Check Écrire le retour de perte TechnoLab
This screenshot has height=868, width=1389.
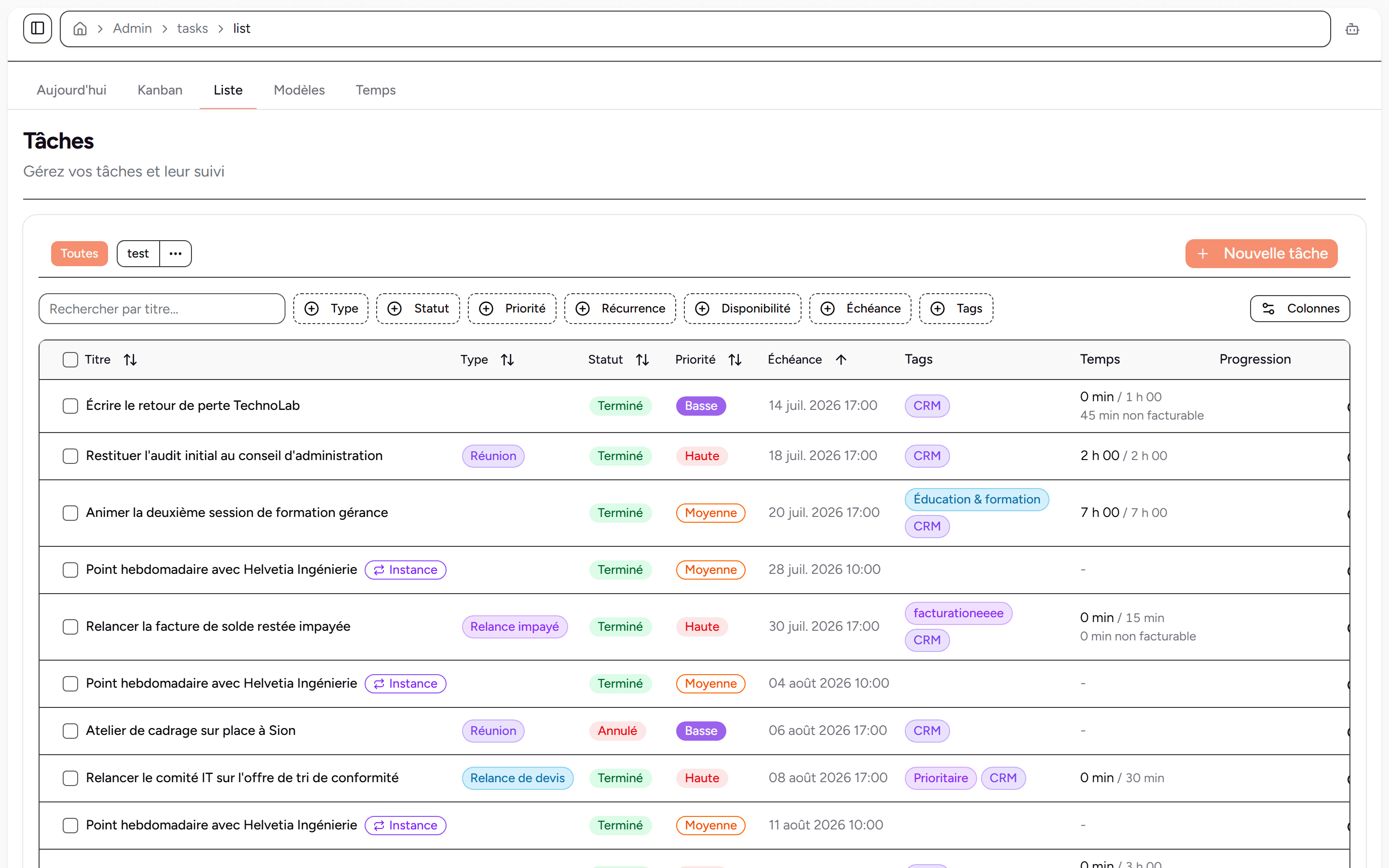coord(70,406)
